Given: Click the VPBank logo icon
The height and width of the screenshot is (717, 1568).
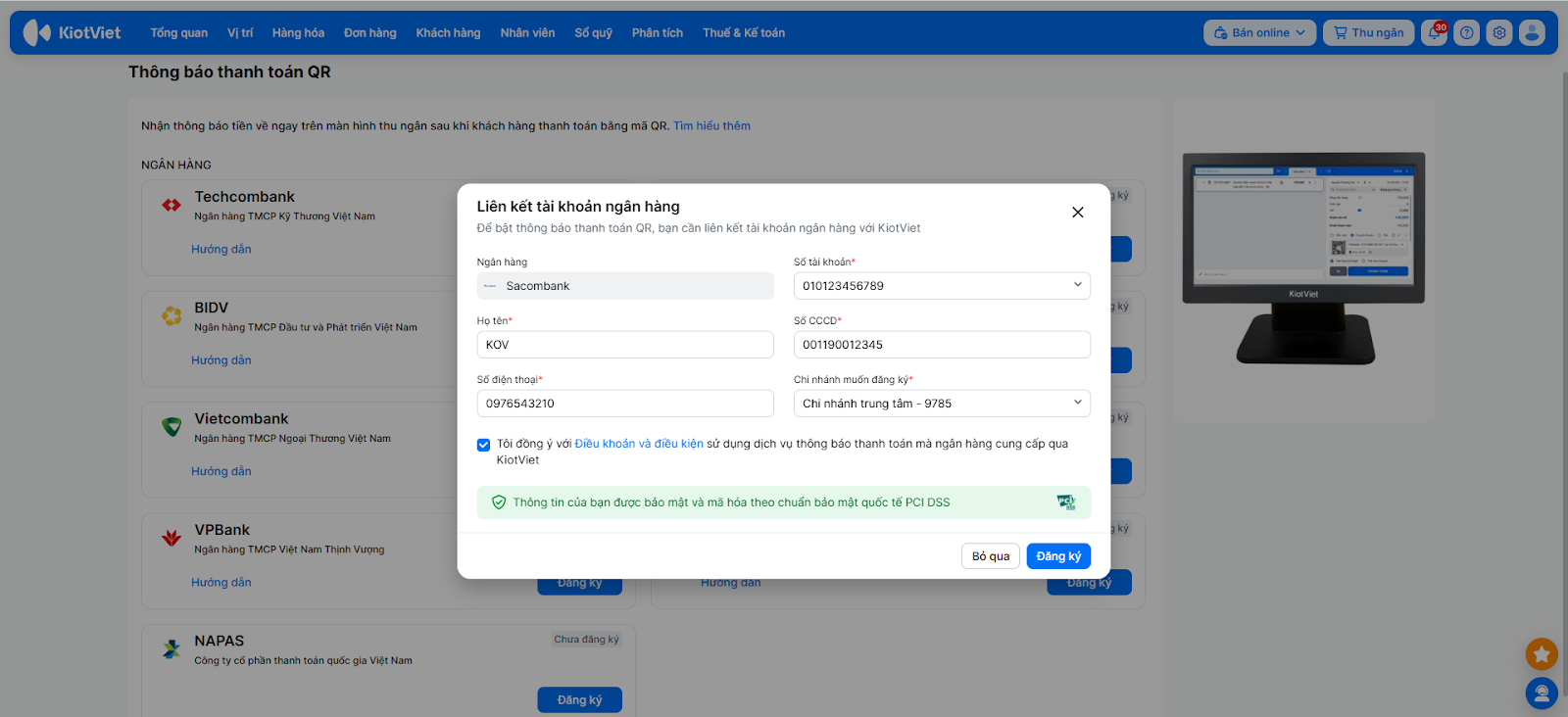Looking at the screenshot, I should click(x=171, y=538).
